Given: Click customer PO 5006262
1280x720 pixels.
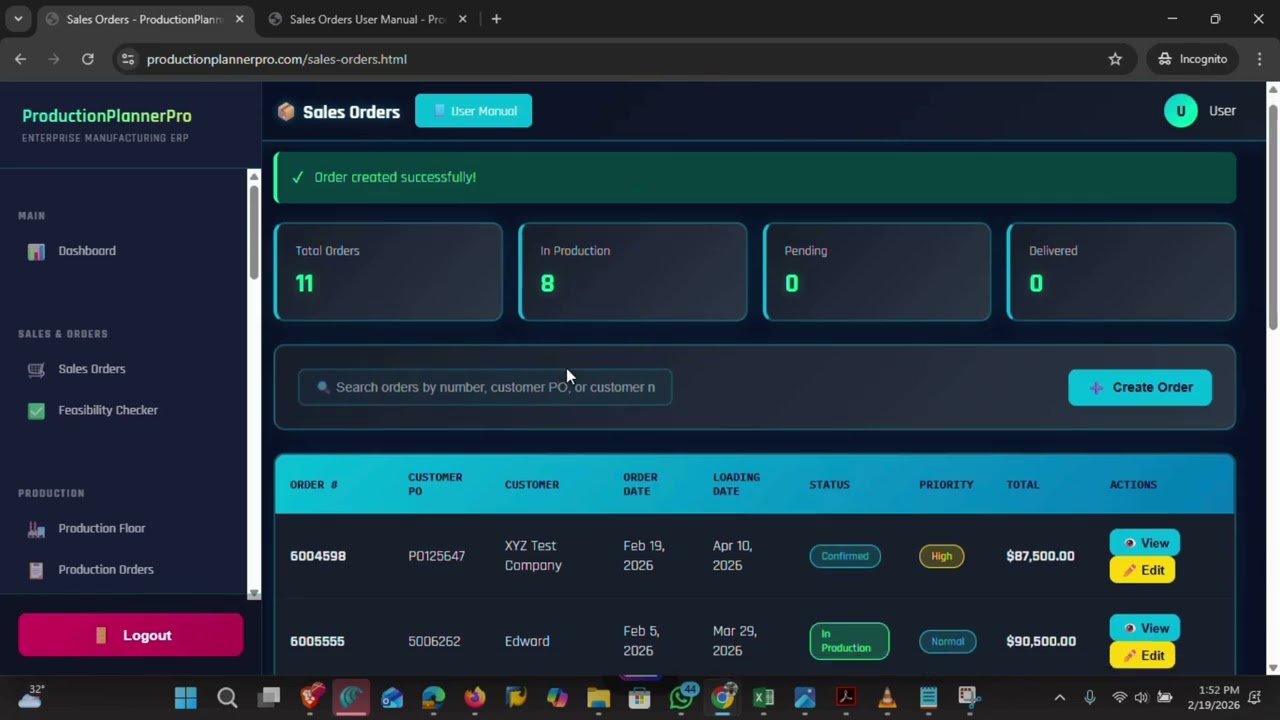Looking at the screenshot, I should coord(434,642).
